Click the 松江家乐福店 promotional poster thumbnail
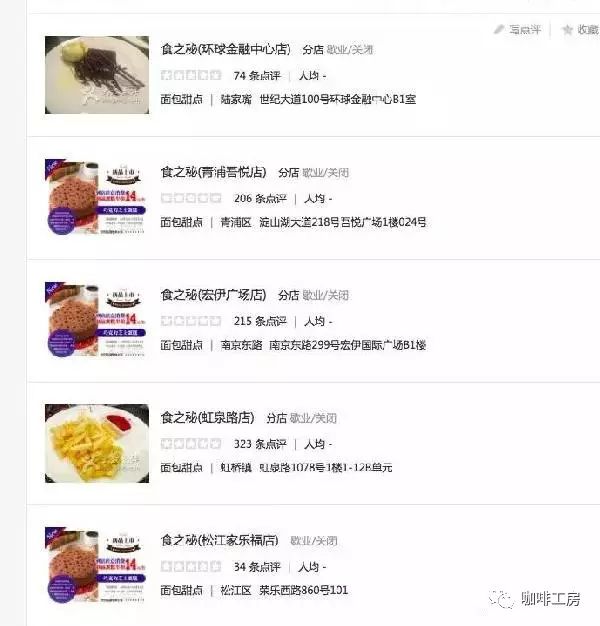Viewport: 600px width, 626px height. click(x=95, y=565)
